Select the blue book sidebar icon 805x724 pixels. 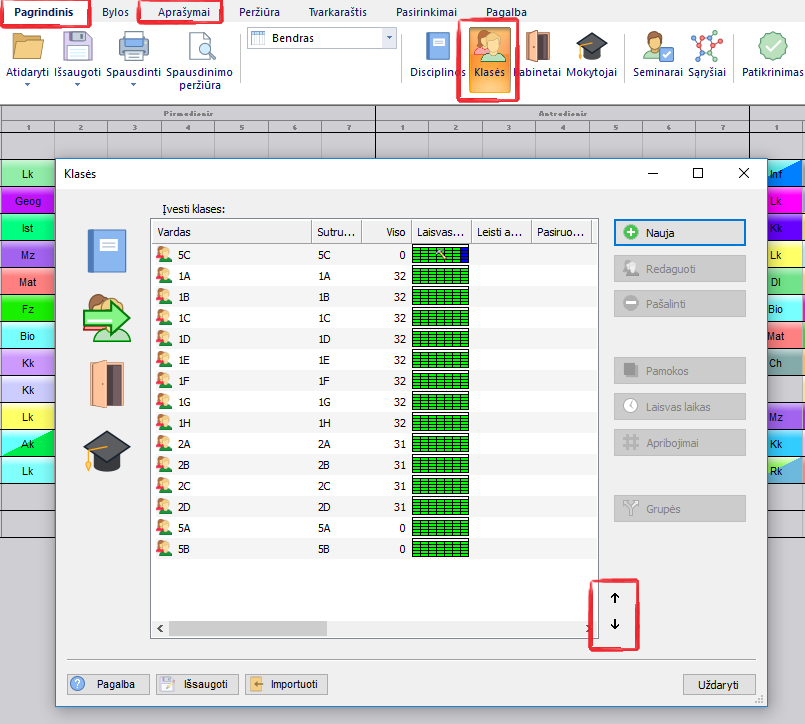point(107,250)
